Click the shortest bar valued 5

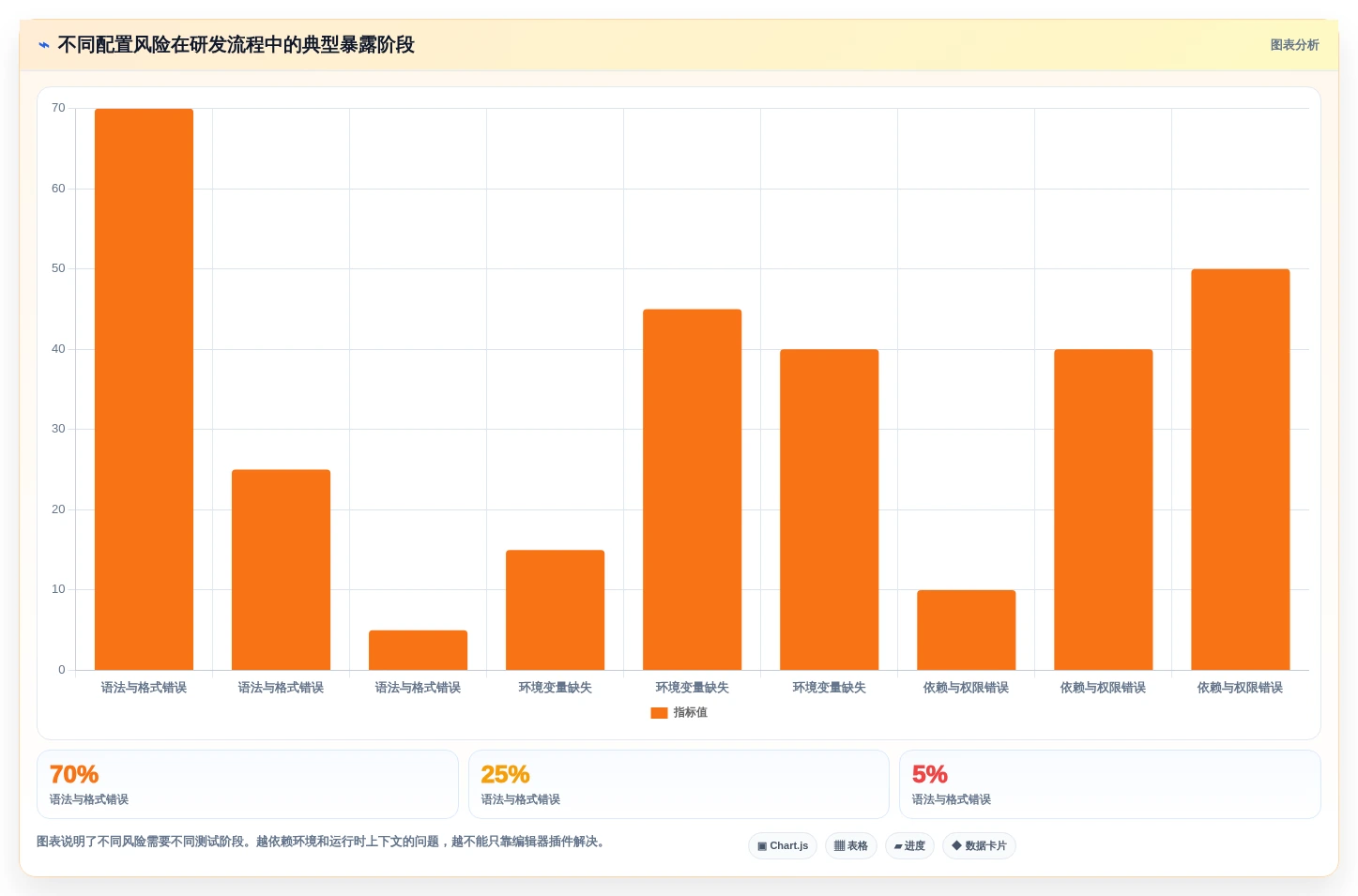(x=418, y=650)
